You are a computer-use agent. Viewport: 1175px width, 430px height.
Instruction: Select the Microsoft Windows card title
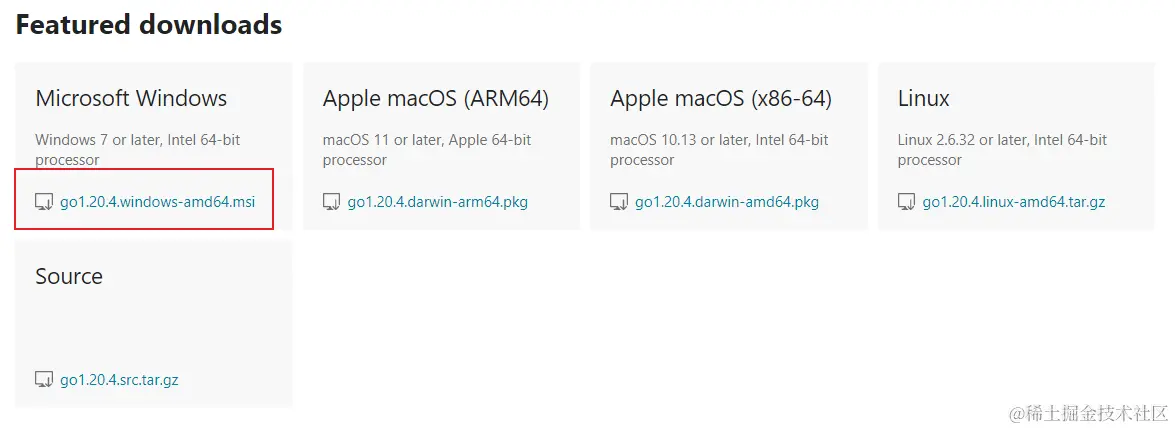(131, 99)
